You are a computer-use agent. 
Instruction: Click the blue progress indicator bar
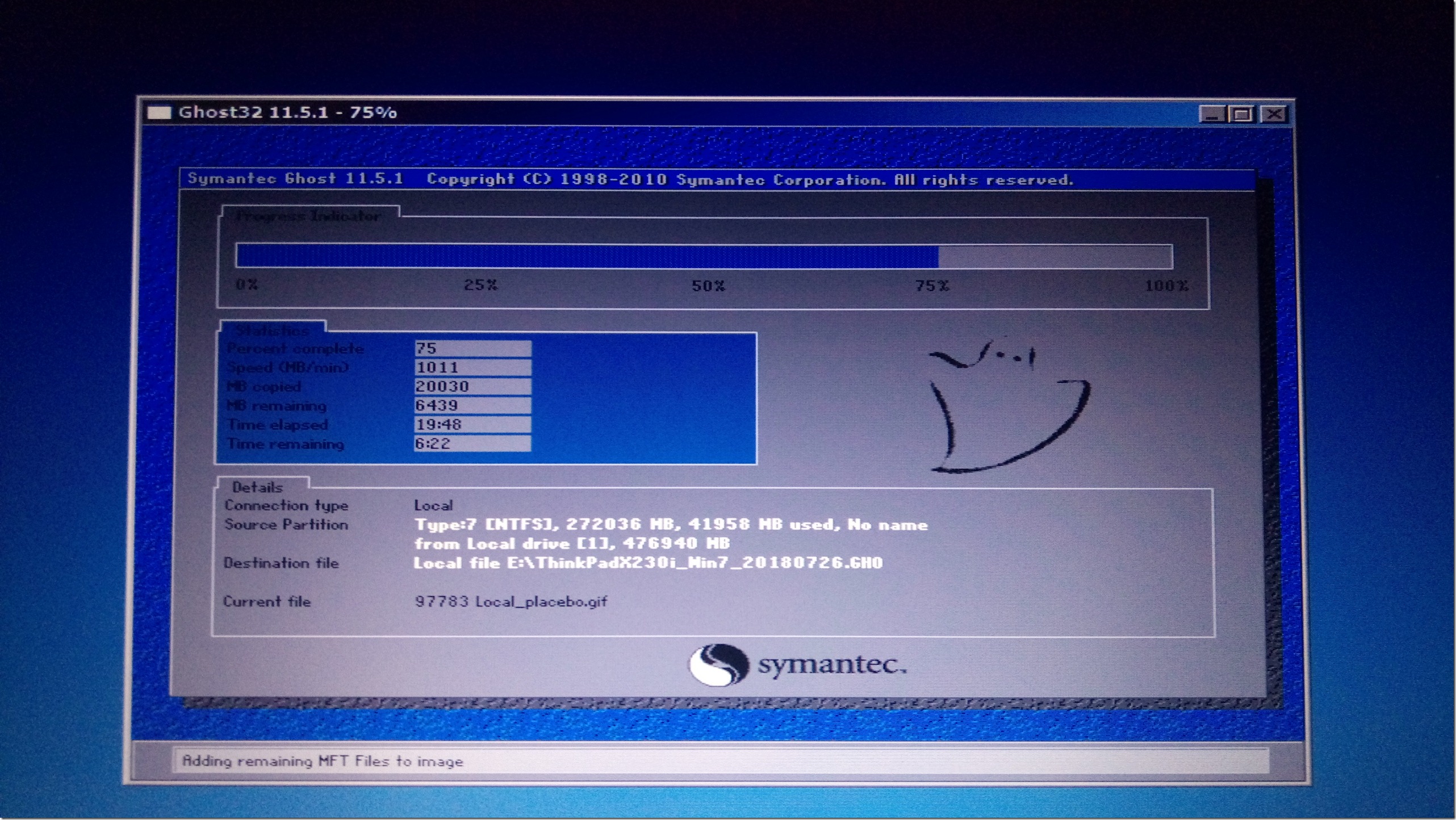tap(704, 256)
